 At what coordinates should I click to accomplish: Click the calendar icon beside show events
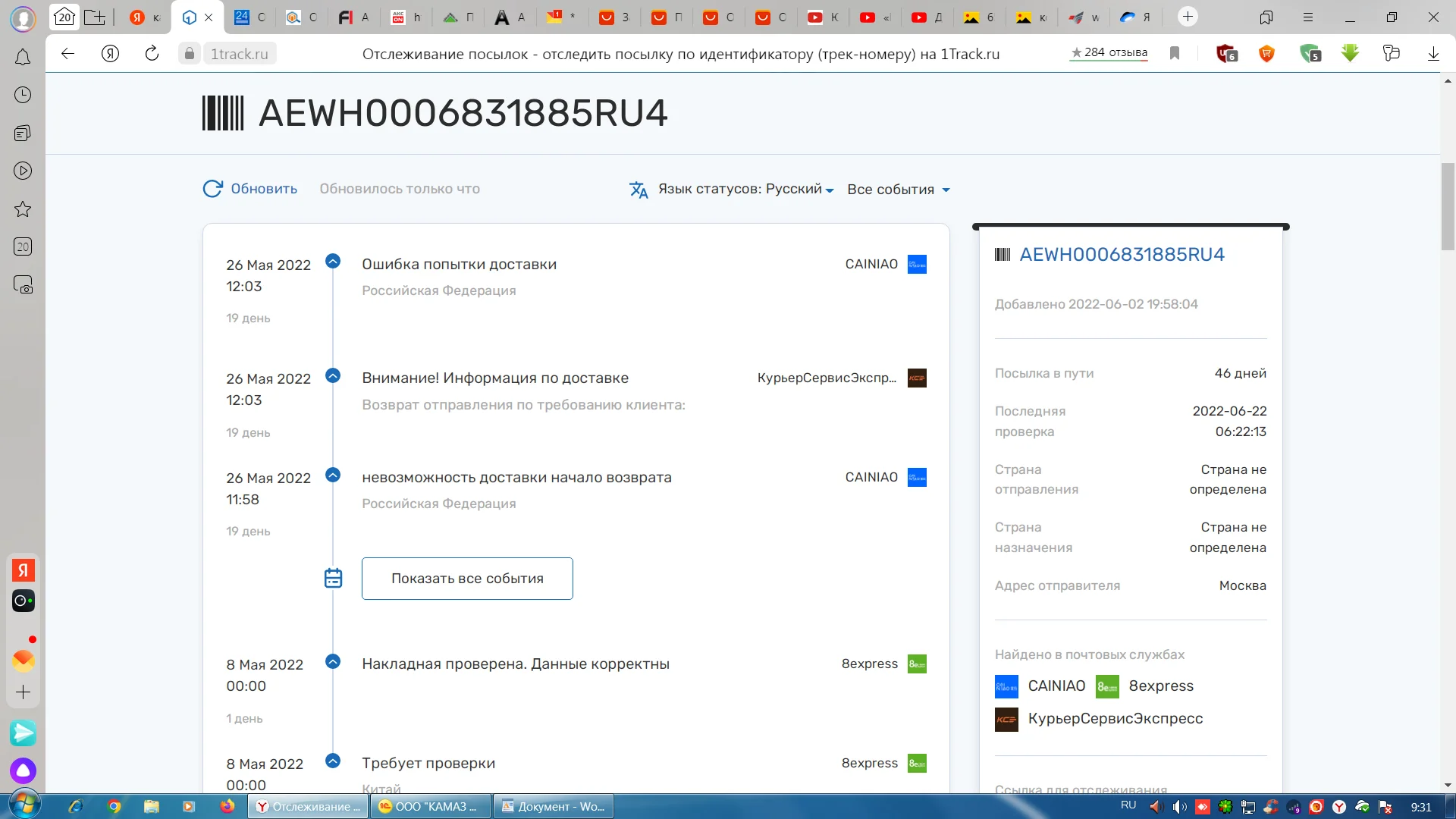click(333, 579)
